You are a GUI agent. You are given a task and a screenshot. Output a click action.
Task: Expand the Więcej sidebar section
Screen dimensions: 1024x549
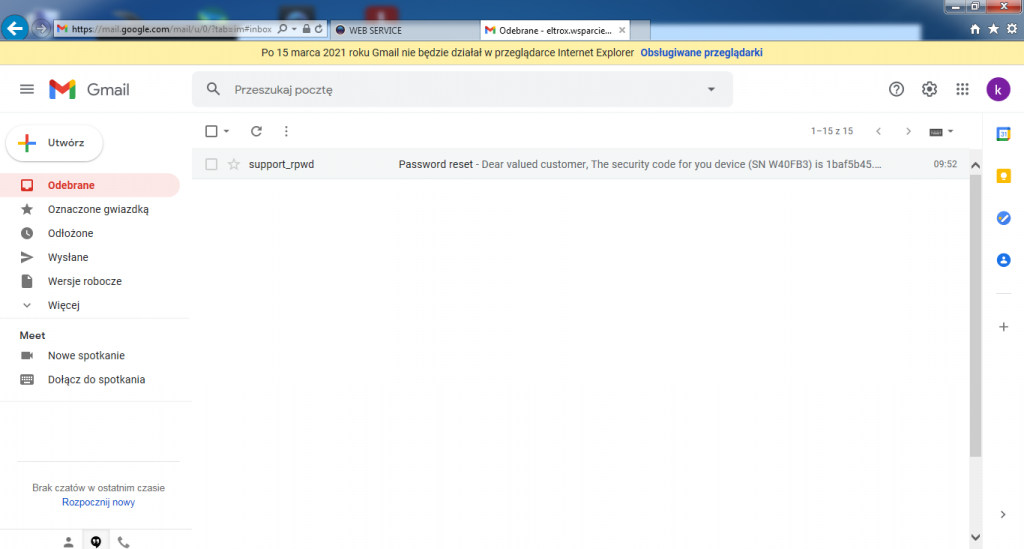pyautogui.click(x=63, y=305)
